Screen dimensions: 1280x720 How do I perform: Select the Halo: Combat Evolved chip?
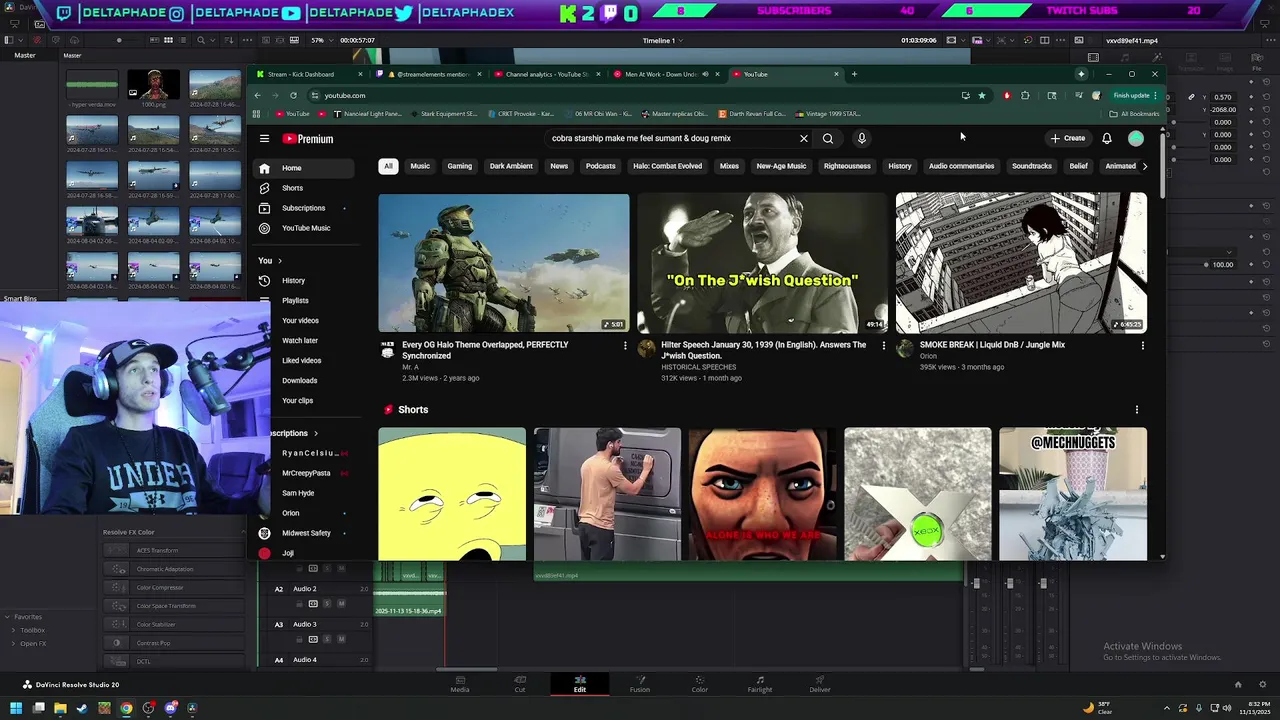(667, 166)
